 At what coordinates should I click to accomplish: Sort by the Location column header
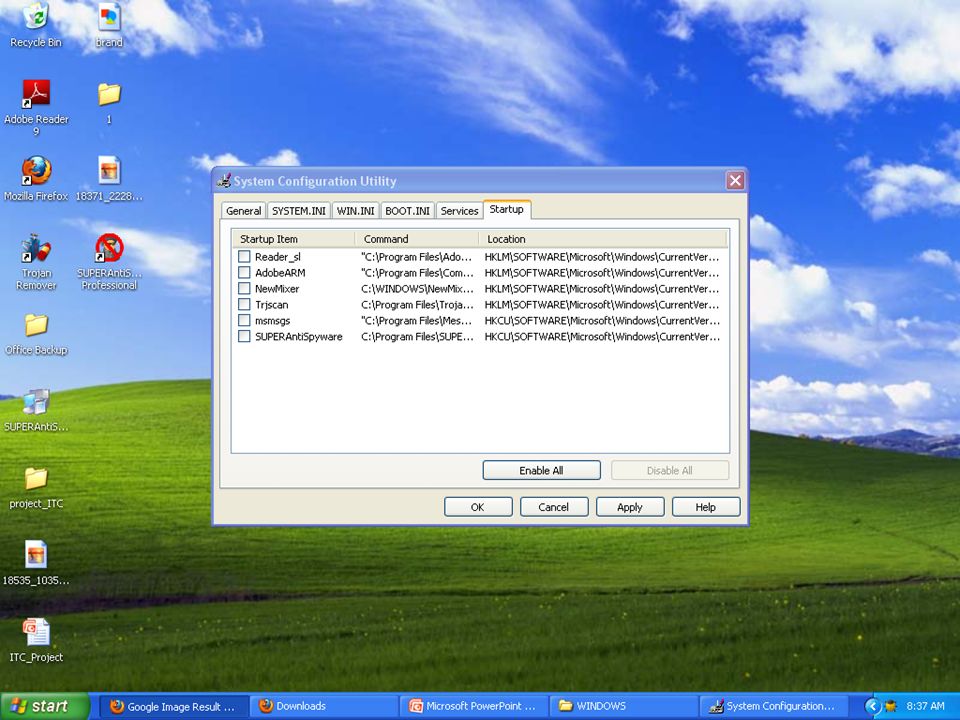coord(602,239)
